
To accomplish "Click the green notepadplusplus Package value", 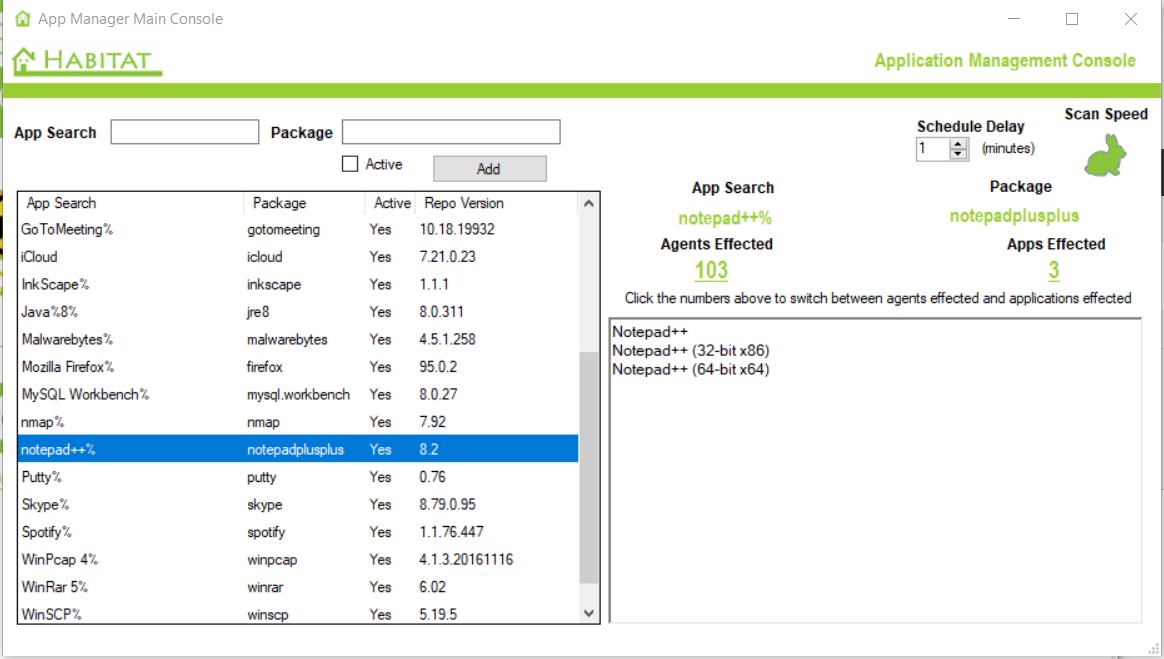I will click(1014, 216).
